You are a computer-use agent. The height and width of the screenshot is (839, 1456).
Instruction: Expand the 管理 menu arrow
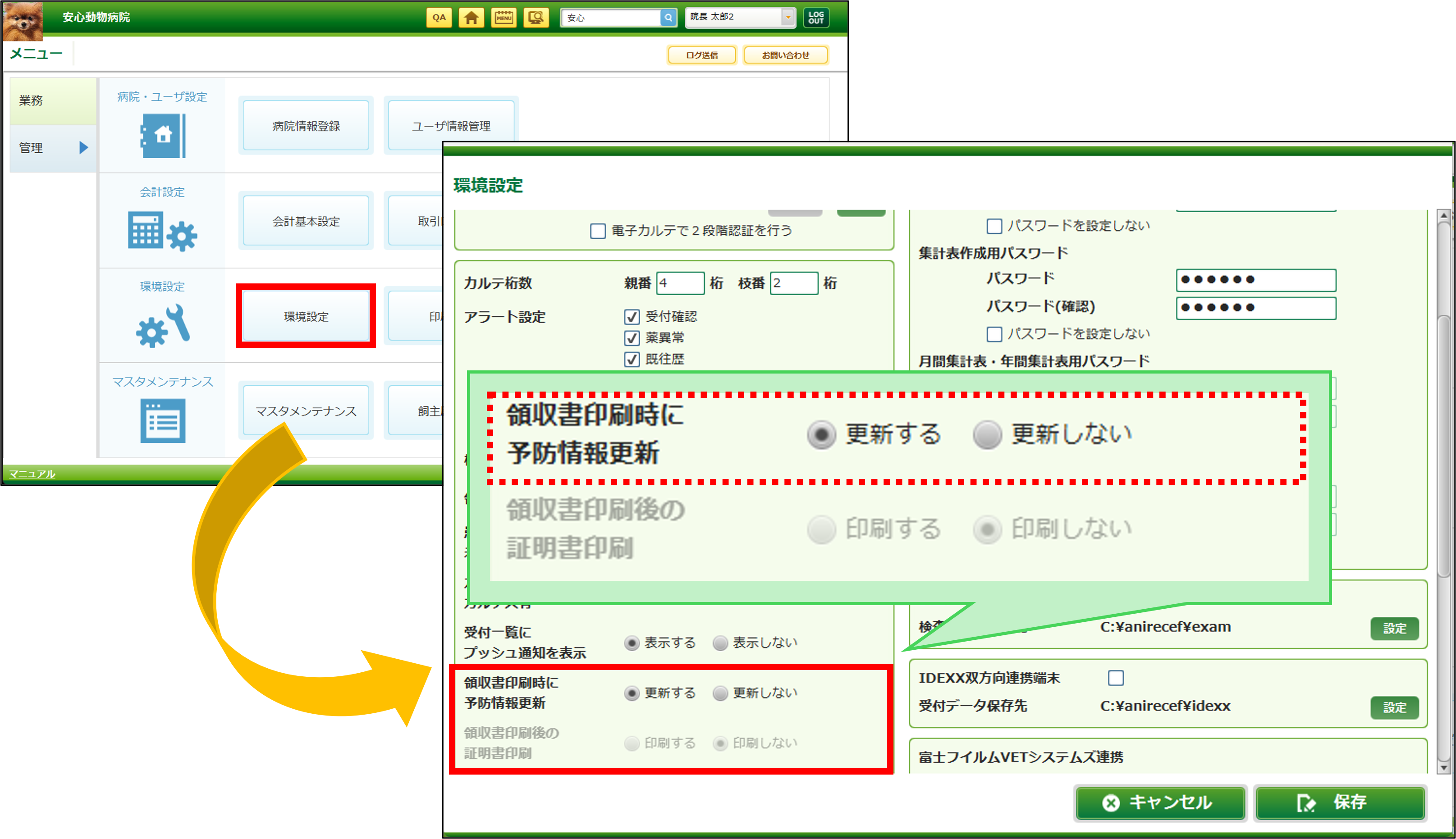[x=83, y=148]
